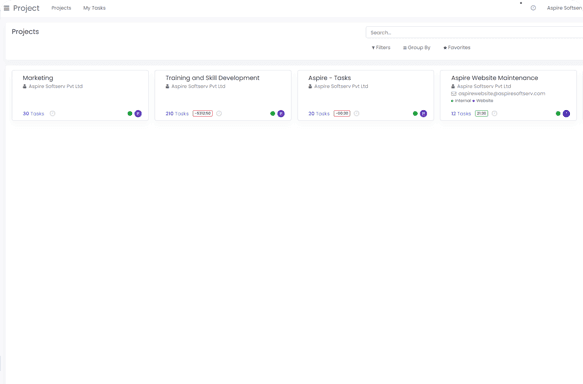Open the Marketing project card title
This screenshot has width=583, height=384.
click(x=38, y=78)
